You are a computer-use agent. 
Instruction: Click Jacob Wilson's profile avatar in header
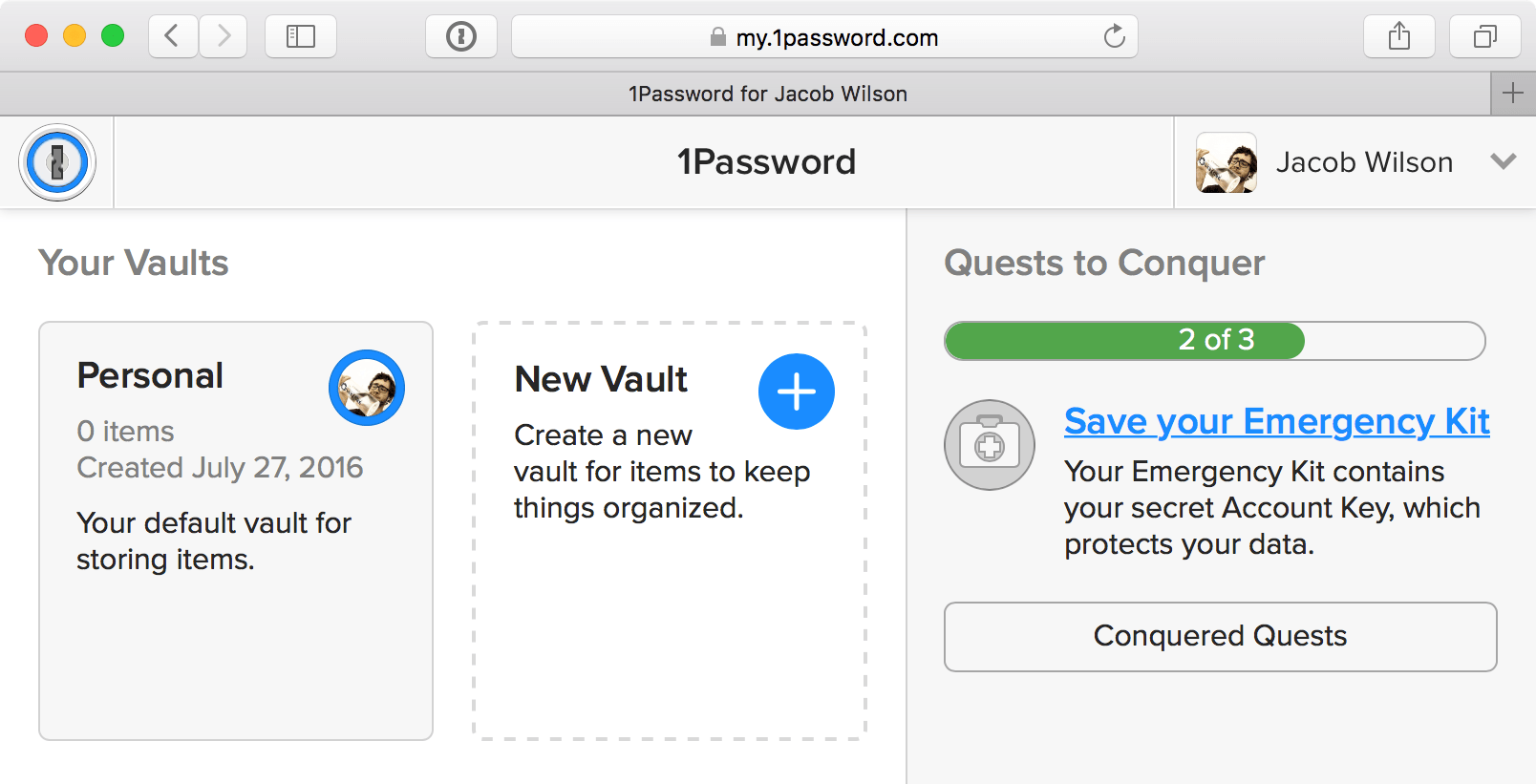tap(1226, 162)
